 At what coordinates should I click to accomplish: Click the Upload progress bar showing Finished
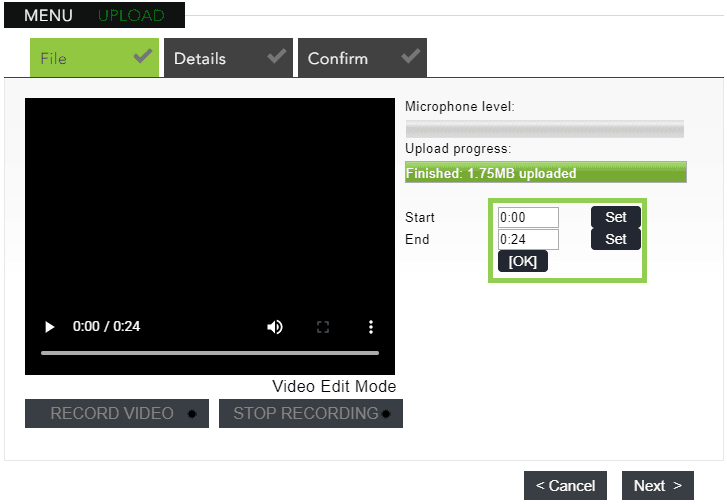[546, 172]
